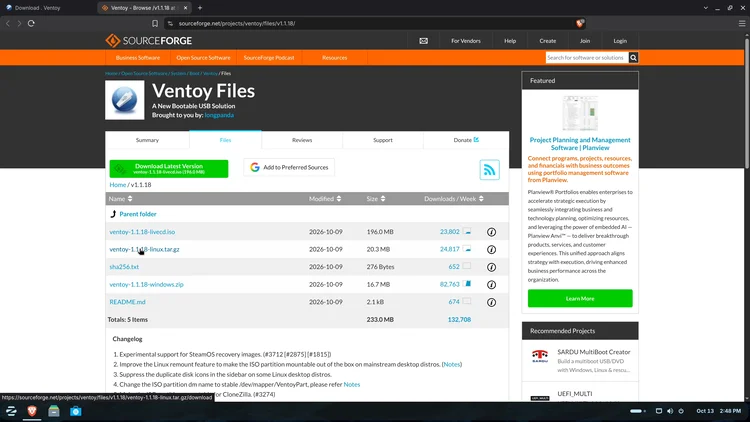Go to Parent folder
750x422 pixels.
point(138,214)
